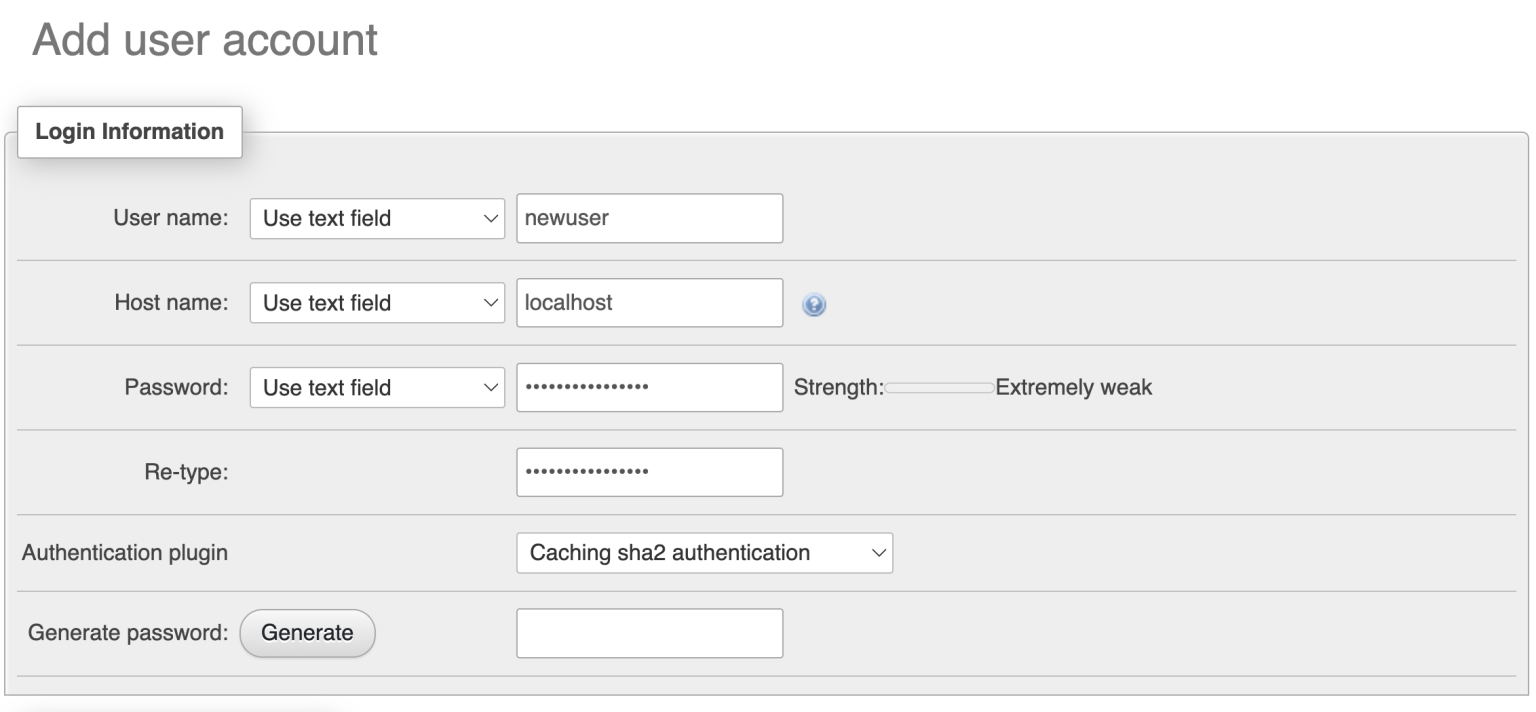
Task: Focus the newuser username text field
Action: pos(649,218)
